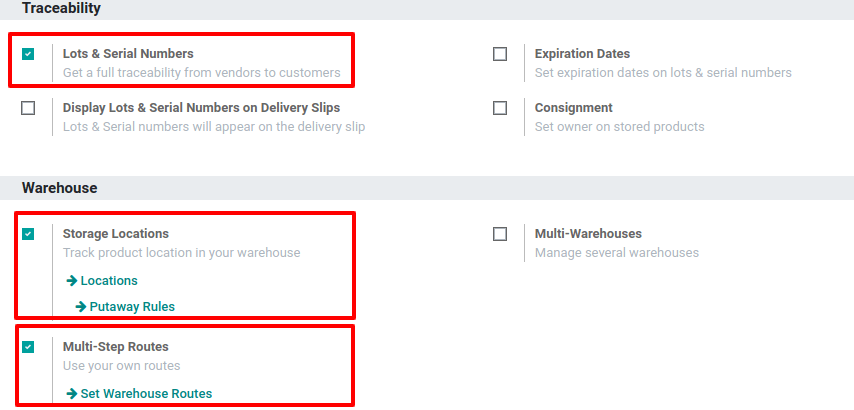Screen dimensions: 854x410
Task: Click the Storage Locations setting title
Action: (116, 234)
